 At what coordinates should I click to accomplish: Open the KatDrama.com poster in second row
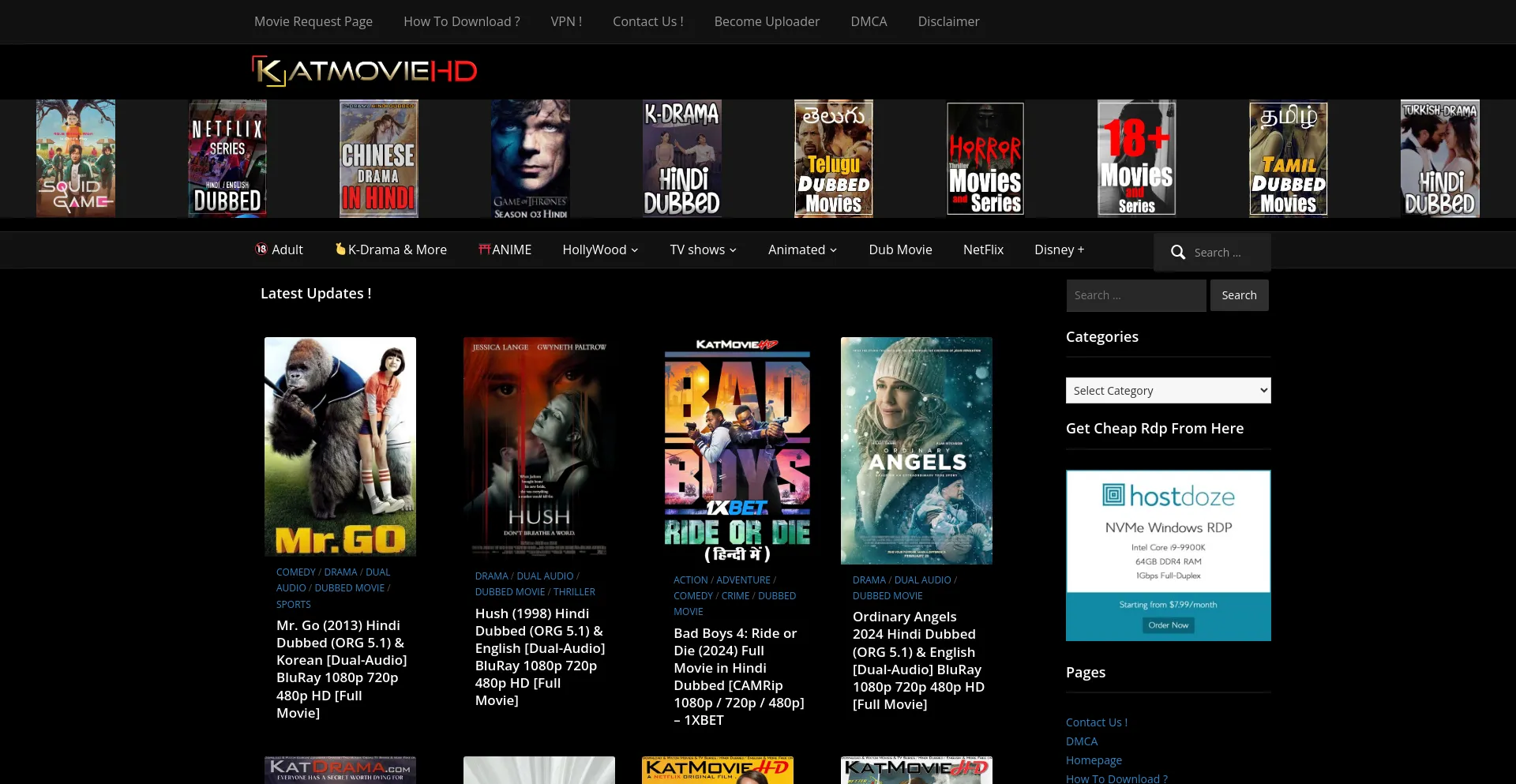point(340,771)
